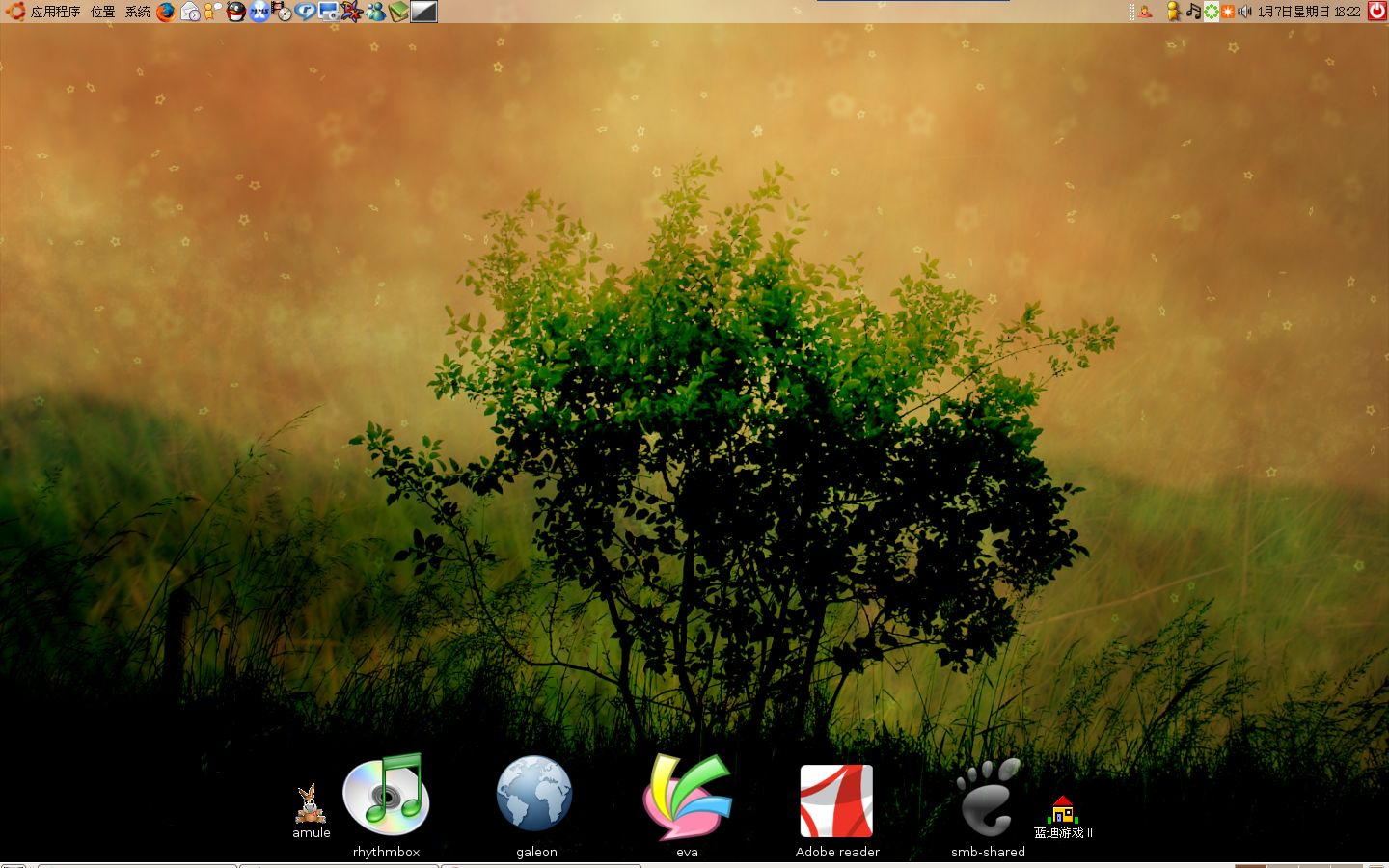1389x868 pixels.
Task: Click the red power shutdown button
Action: (x=1378, y=12)
